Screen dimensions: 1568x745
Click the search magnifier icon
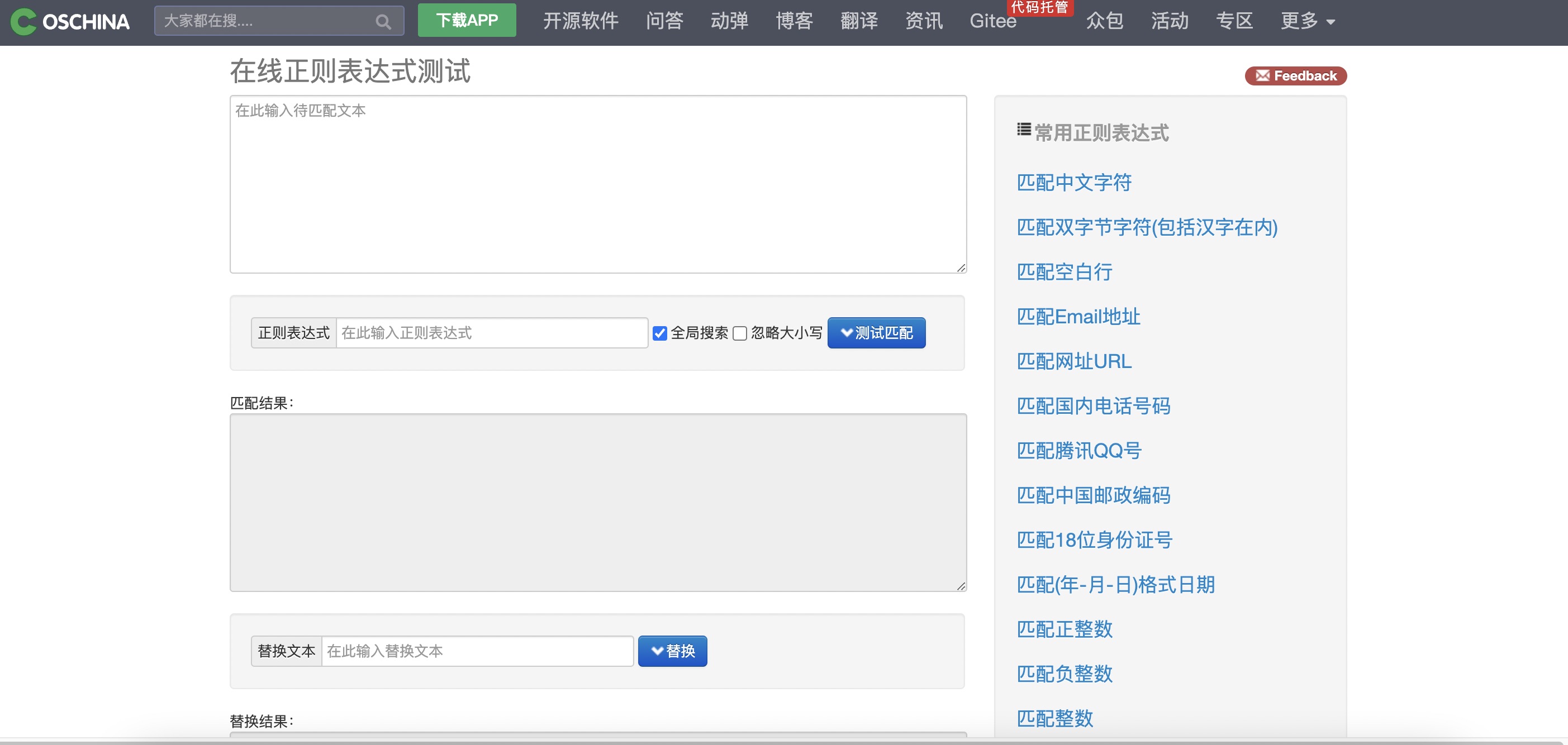(x=383, y=22)
